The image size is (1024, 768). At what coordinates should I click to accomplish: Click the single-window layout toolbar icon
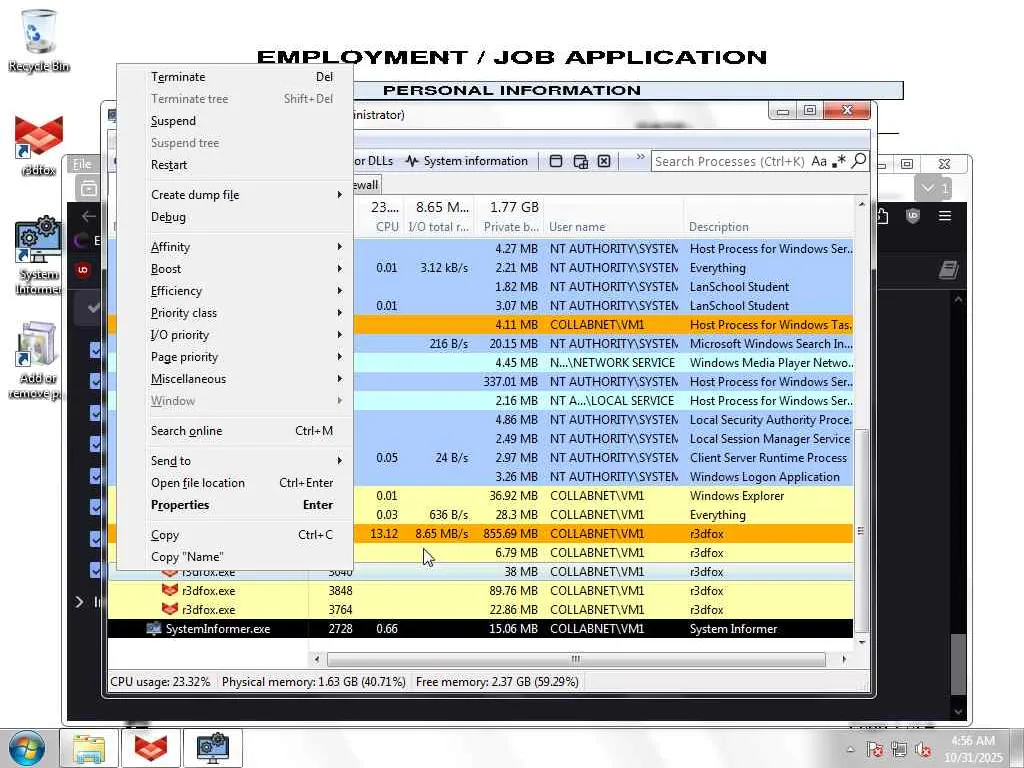[x=556, y=161]
